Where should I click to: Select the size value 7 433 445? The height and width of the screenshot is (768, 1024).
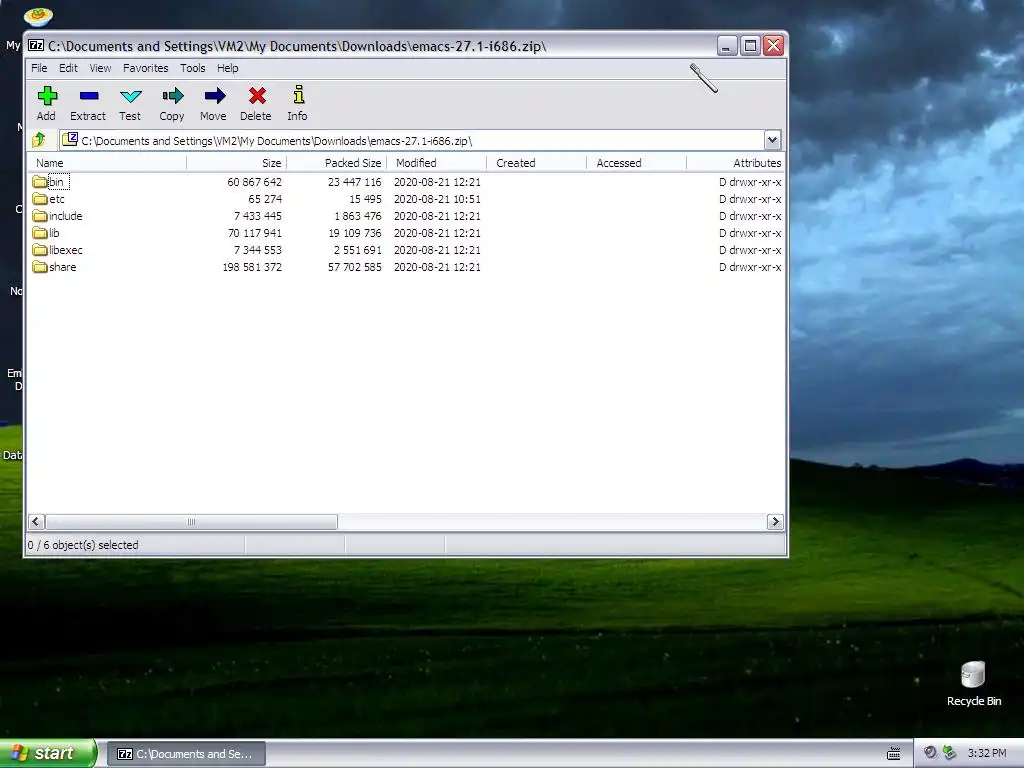click(257, 216)
